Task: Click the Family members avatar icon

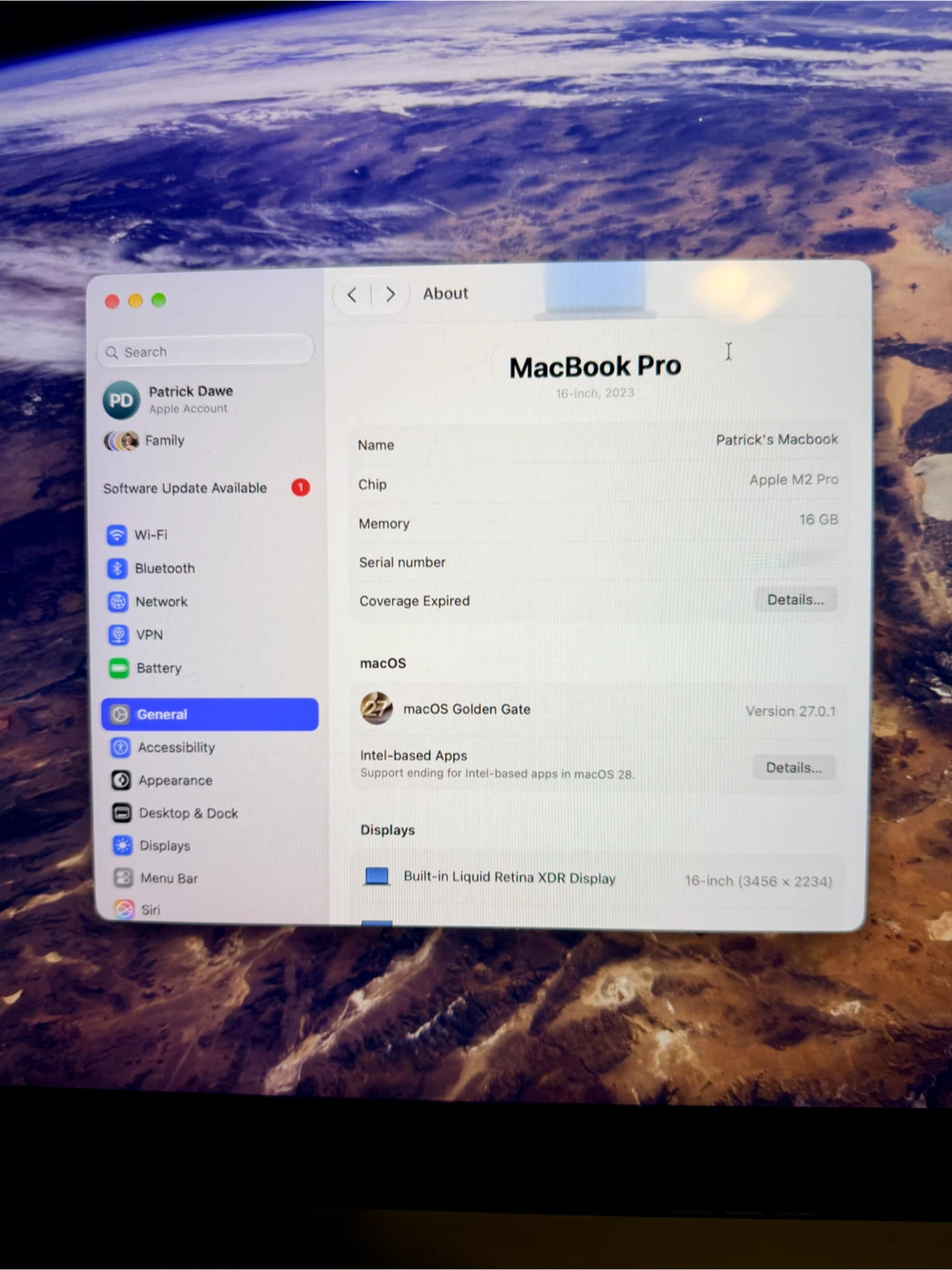Action: point(122,440)
